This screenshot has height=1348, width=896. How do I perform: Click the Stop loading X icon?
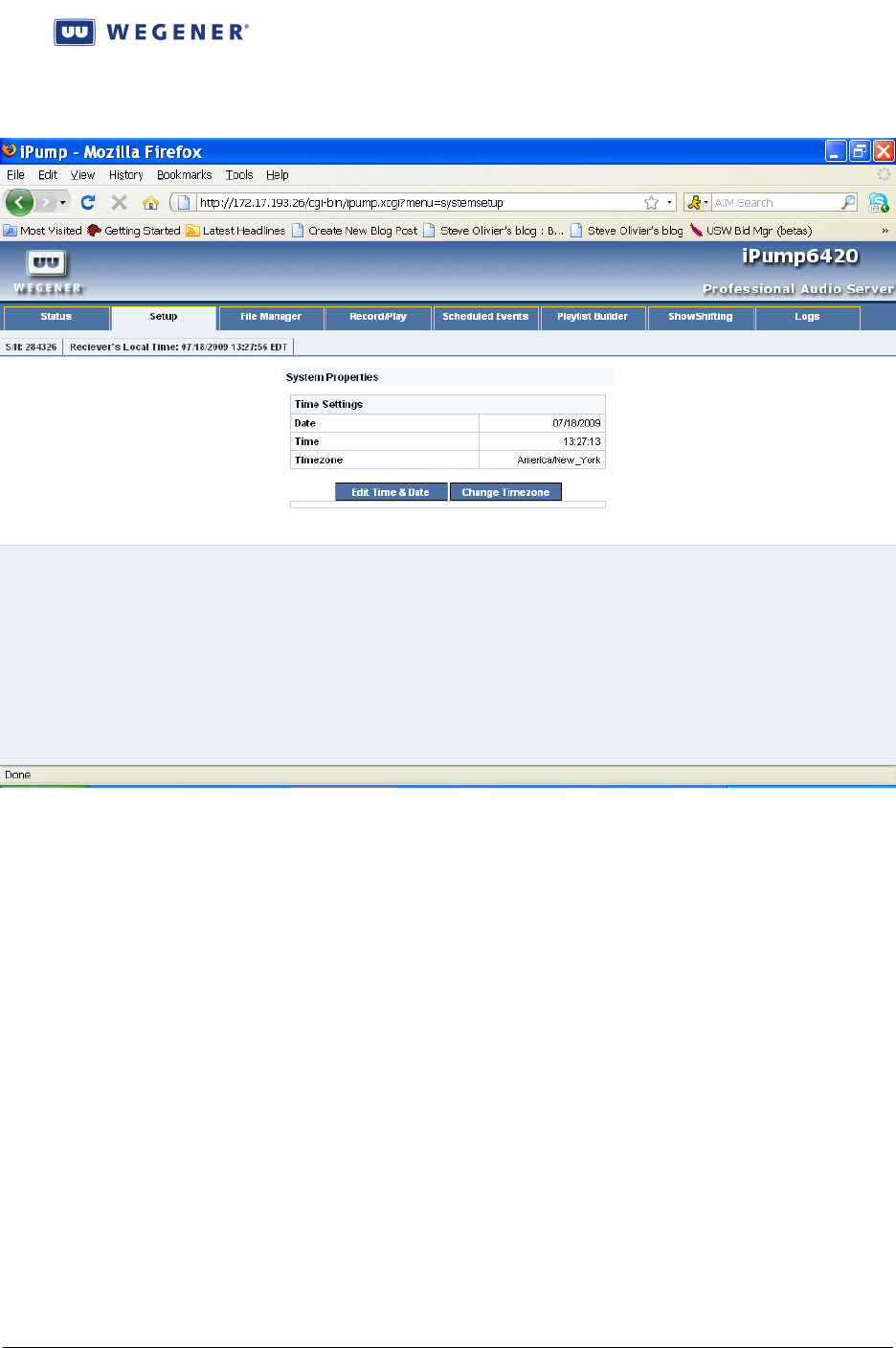[119, 202]
